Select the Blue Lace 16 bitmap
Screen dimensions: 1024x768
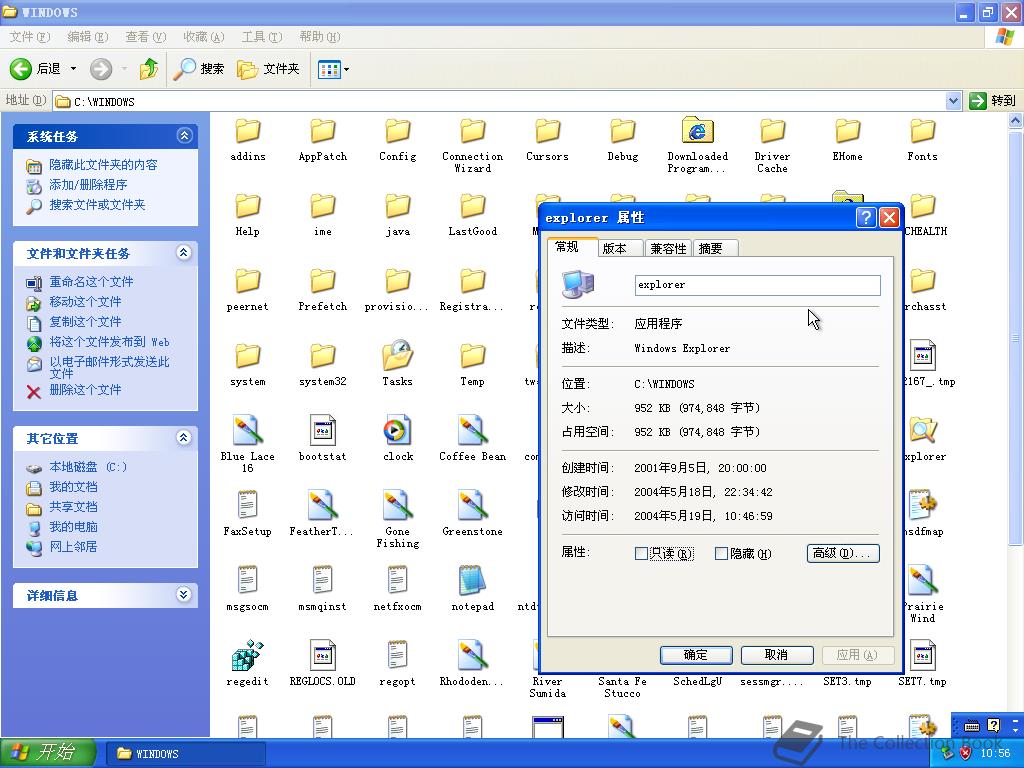(248, 430)
